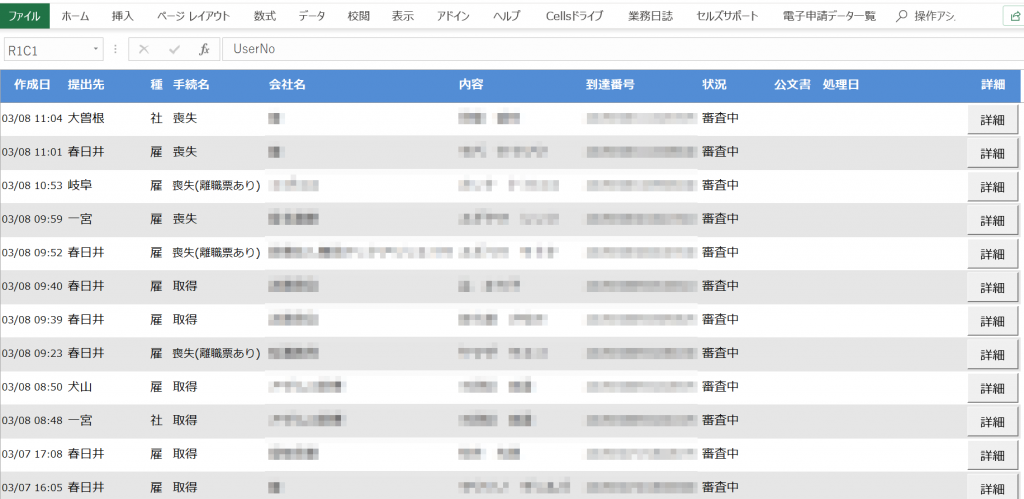
Task: Open the 校閲 tab
Action: point(359,16)
